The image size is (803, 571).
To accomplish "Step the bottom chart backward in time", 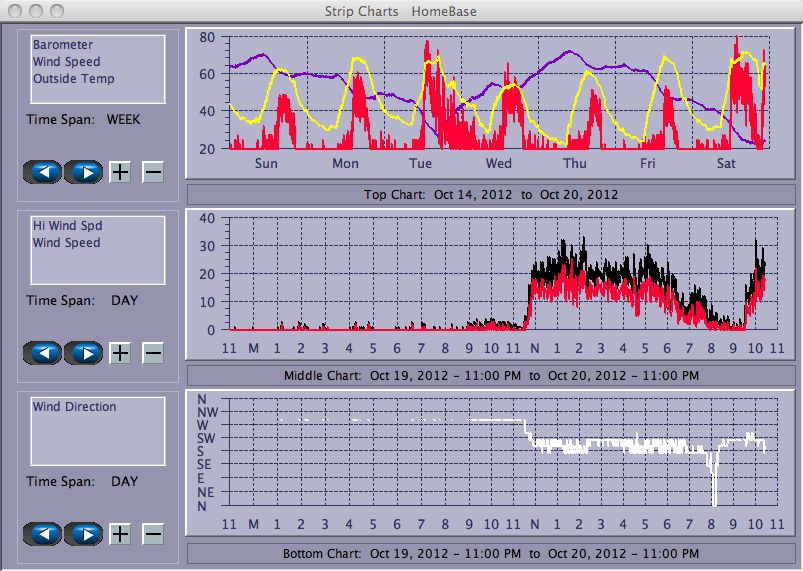I will coord(42,534).
